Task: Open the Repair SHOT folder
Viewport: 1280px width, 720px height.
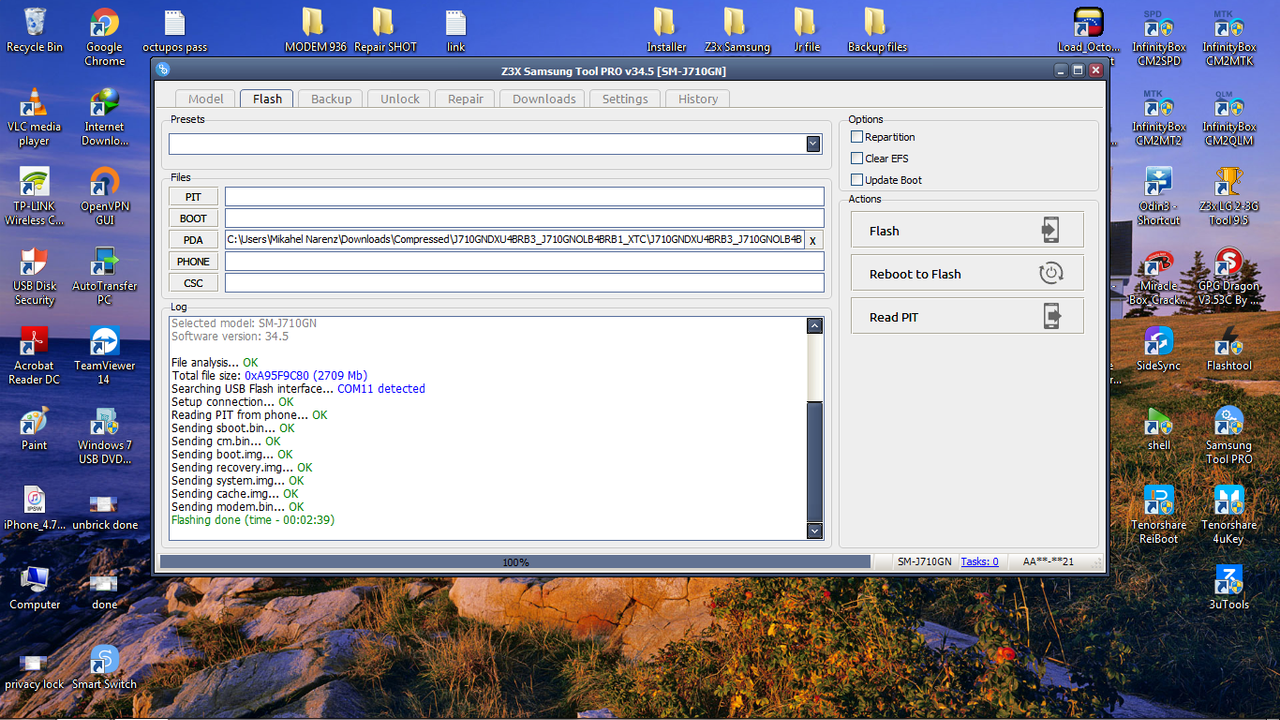Action: (x=384, y=30)
